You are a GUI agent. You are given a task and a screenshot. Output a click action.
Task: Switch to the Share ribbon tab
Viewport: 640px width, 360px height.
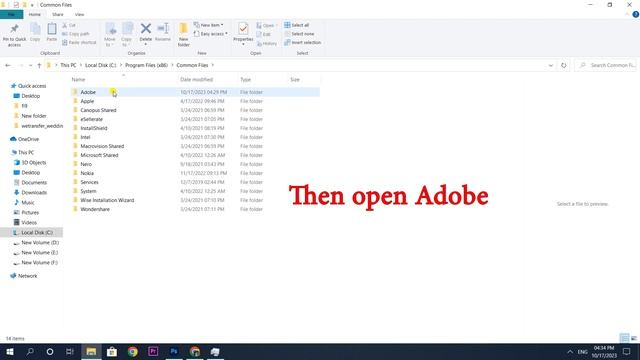pos(58,14)
